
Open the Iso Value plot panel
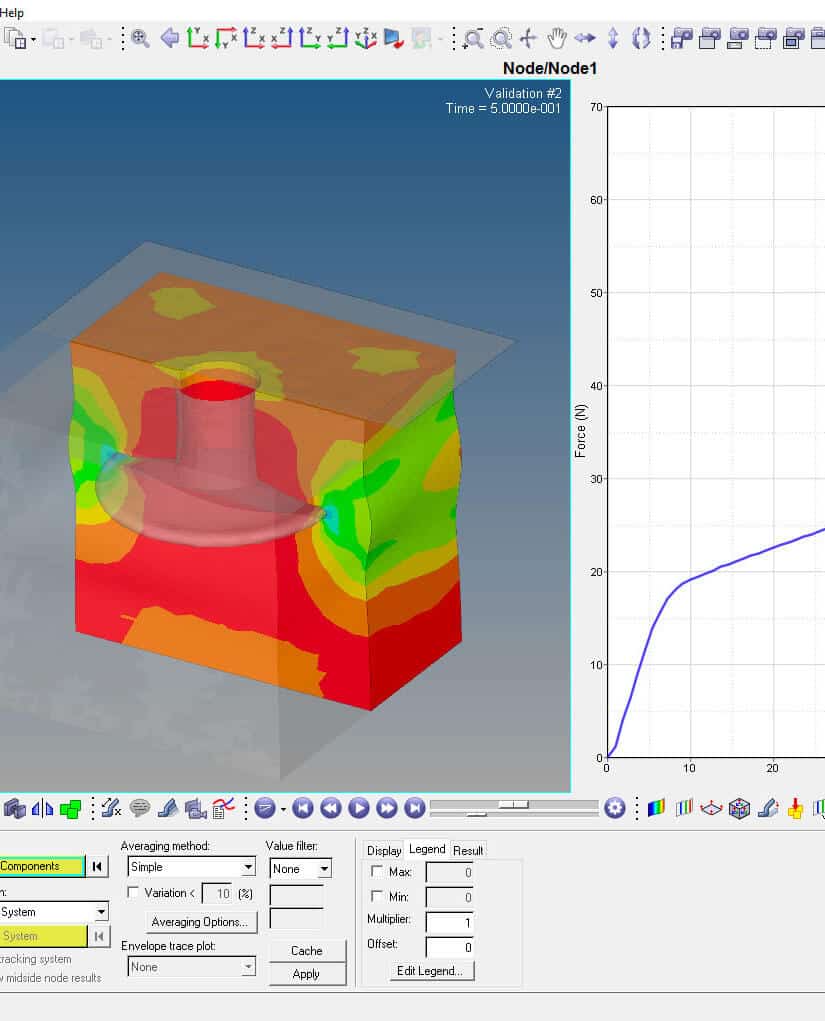tap(686, 808)
